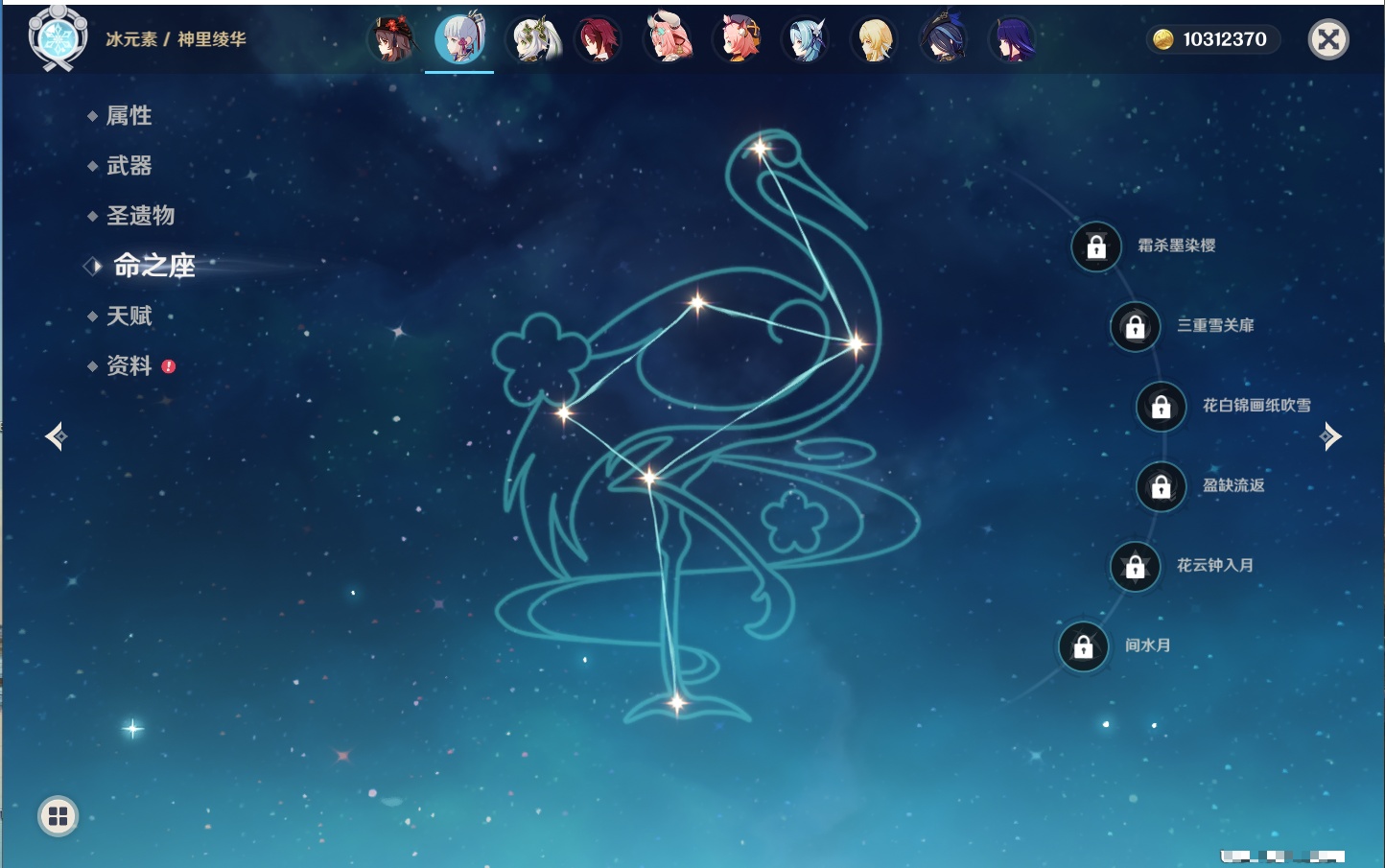Image resolution: width=1385 pixels, height=868 pixels.
Task: Open locked constellation 三重雪关扉 lock icon
Action: pyautogui.click(x=1136, y=326)
